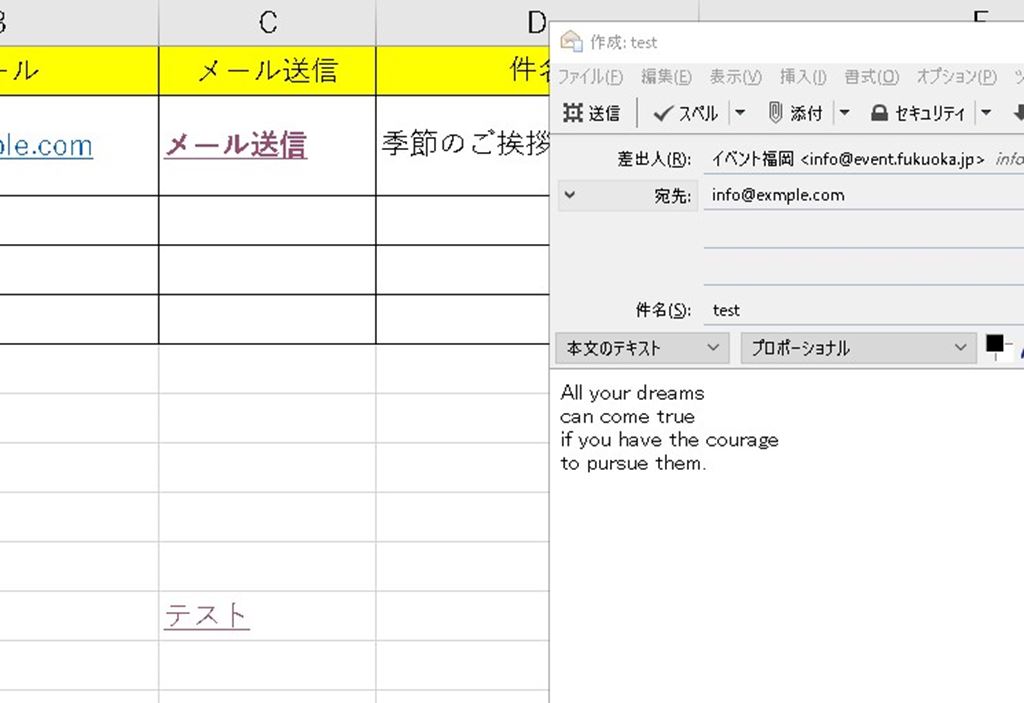The height and width of the screenshot is (703, 1024).
Task: Open the 書式(O) menu
Action: (x=871, y=77)
